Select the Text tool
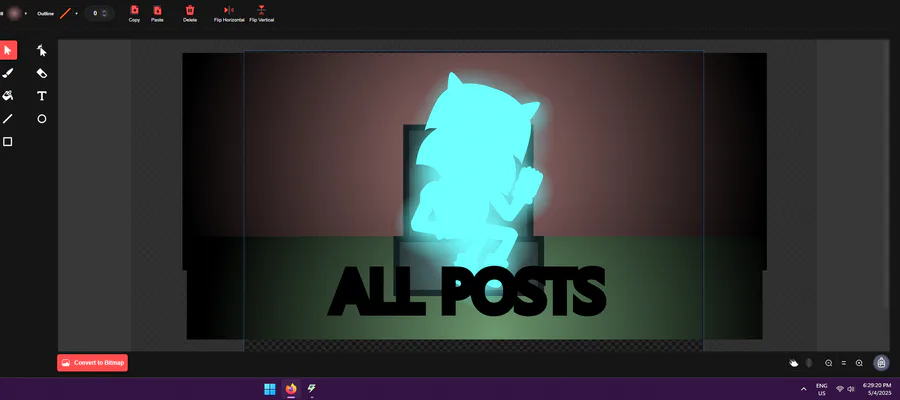 [x=41, y=96]
